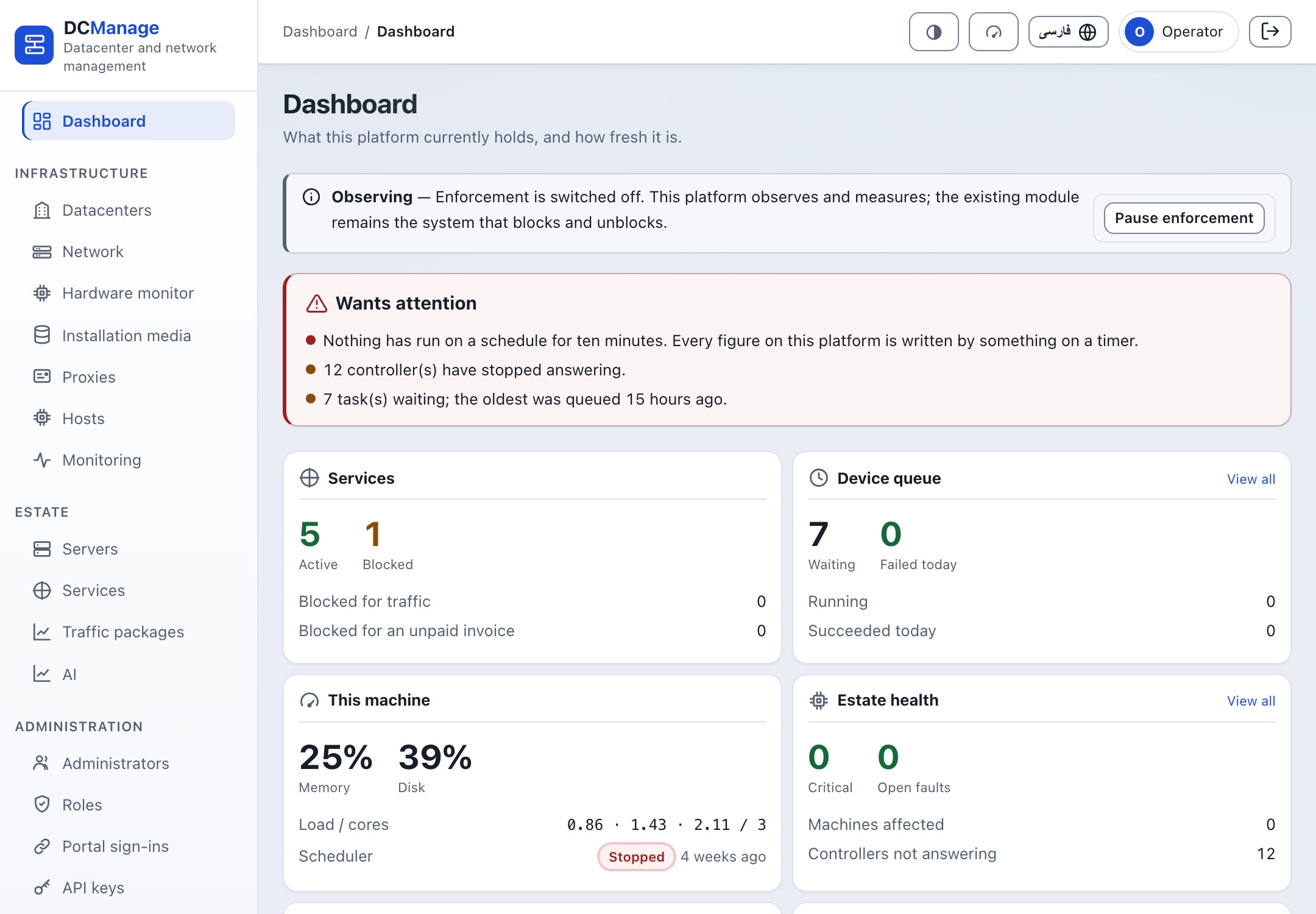Click the Stopped scheduler status badge
The image size is (1316, 914).
pos(636,857)
